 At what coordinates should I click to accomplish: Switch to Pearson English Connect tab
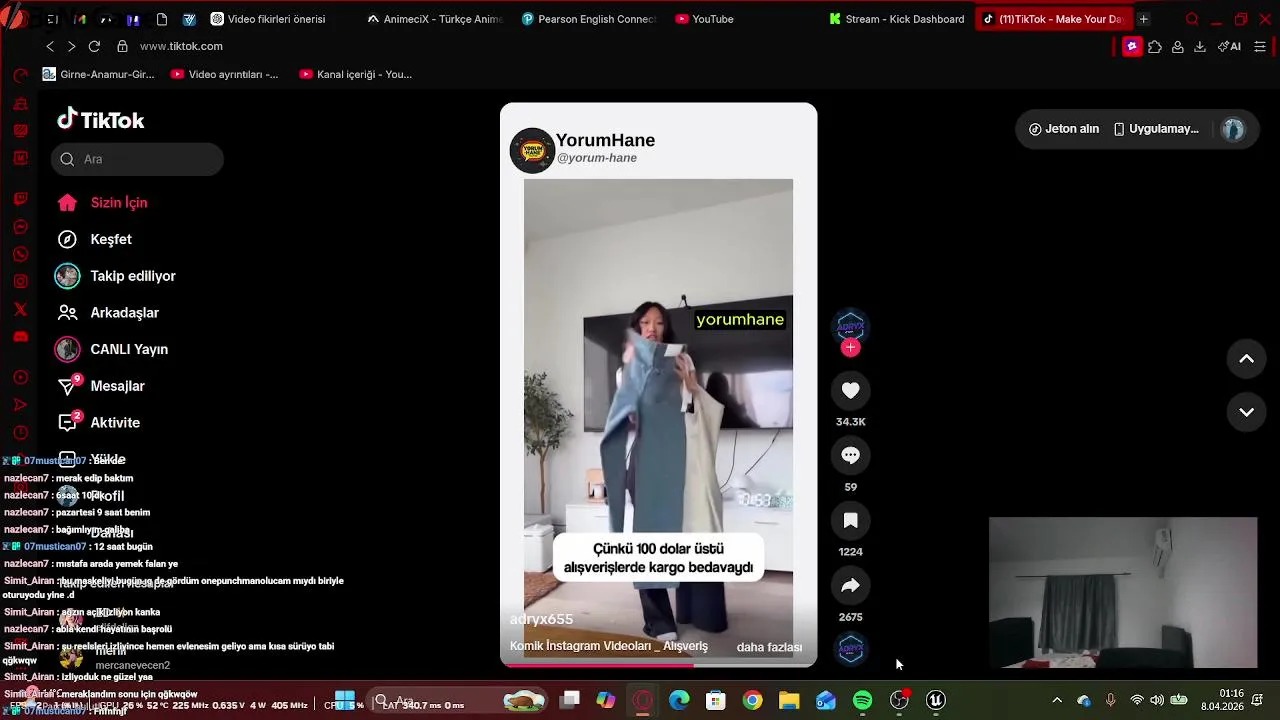pyautogui.click(x=590, y=19)
